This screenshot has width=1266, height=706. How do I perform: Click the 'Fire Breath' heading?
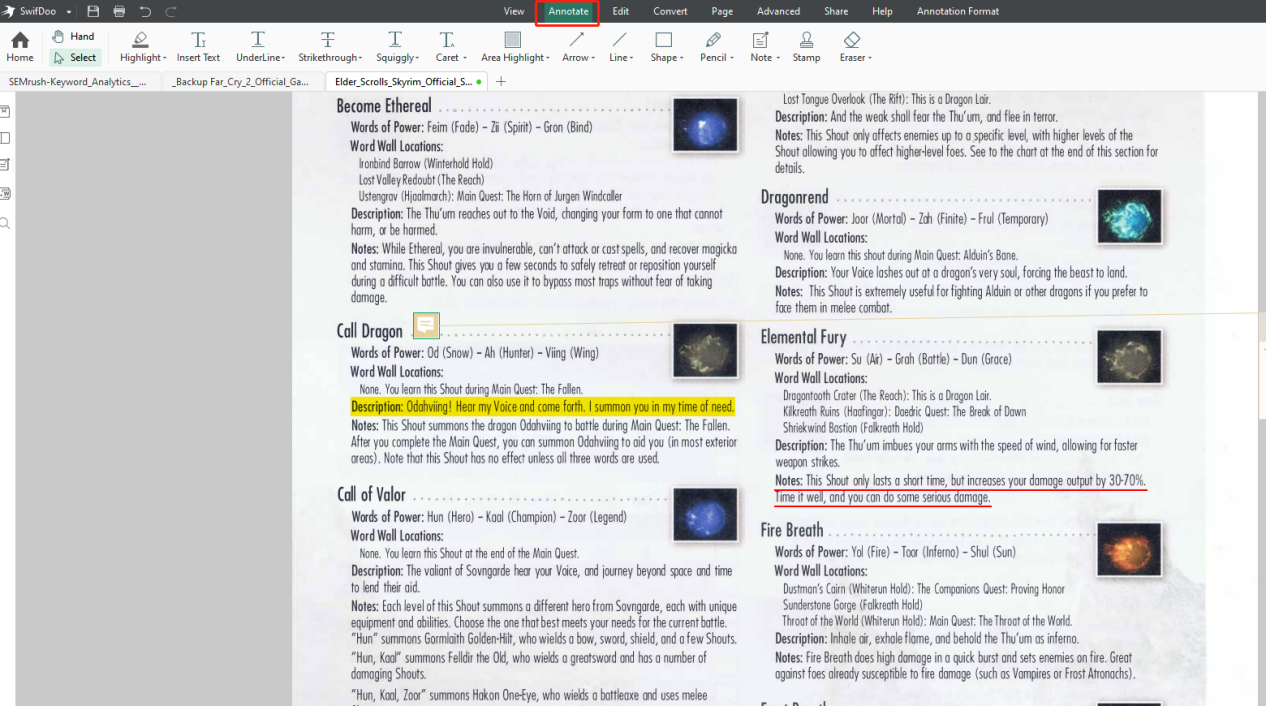pyautogui.click(x=792, y=530)
